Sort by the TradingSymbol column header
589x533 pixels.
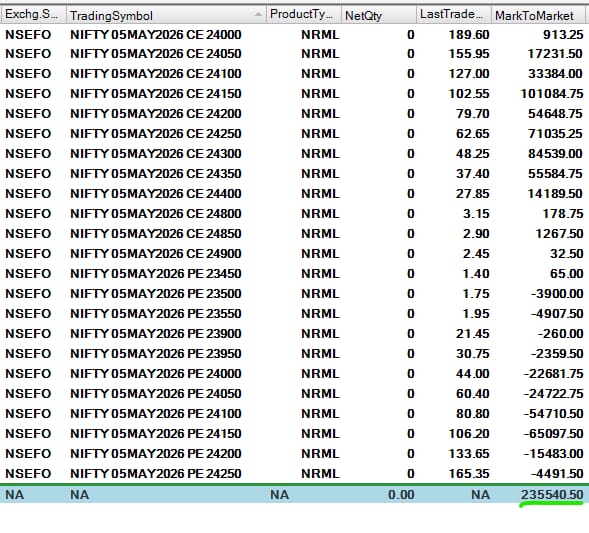point(166,15)
